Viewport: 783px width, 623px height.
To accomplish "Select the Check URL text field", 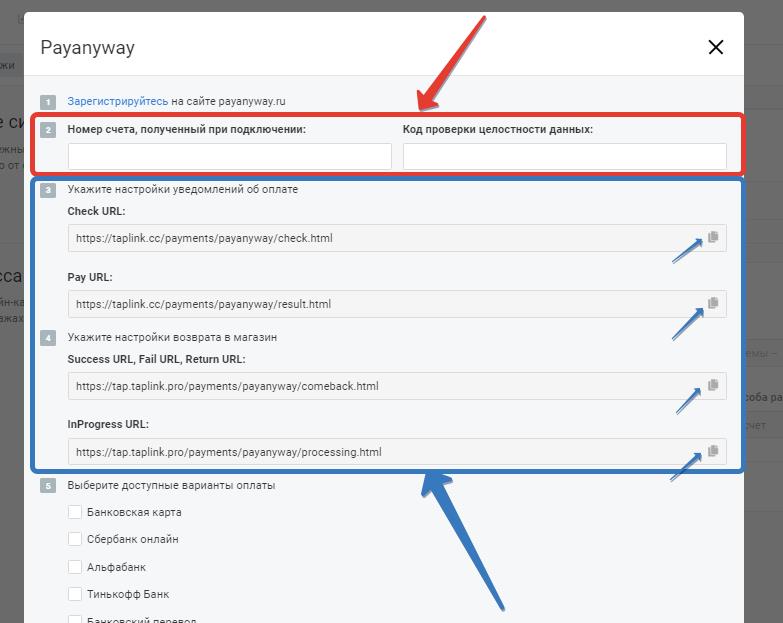I will (x=397, y=238).
